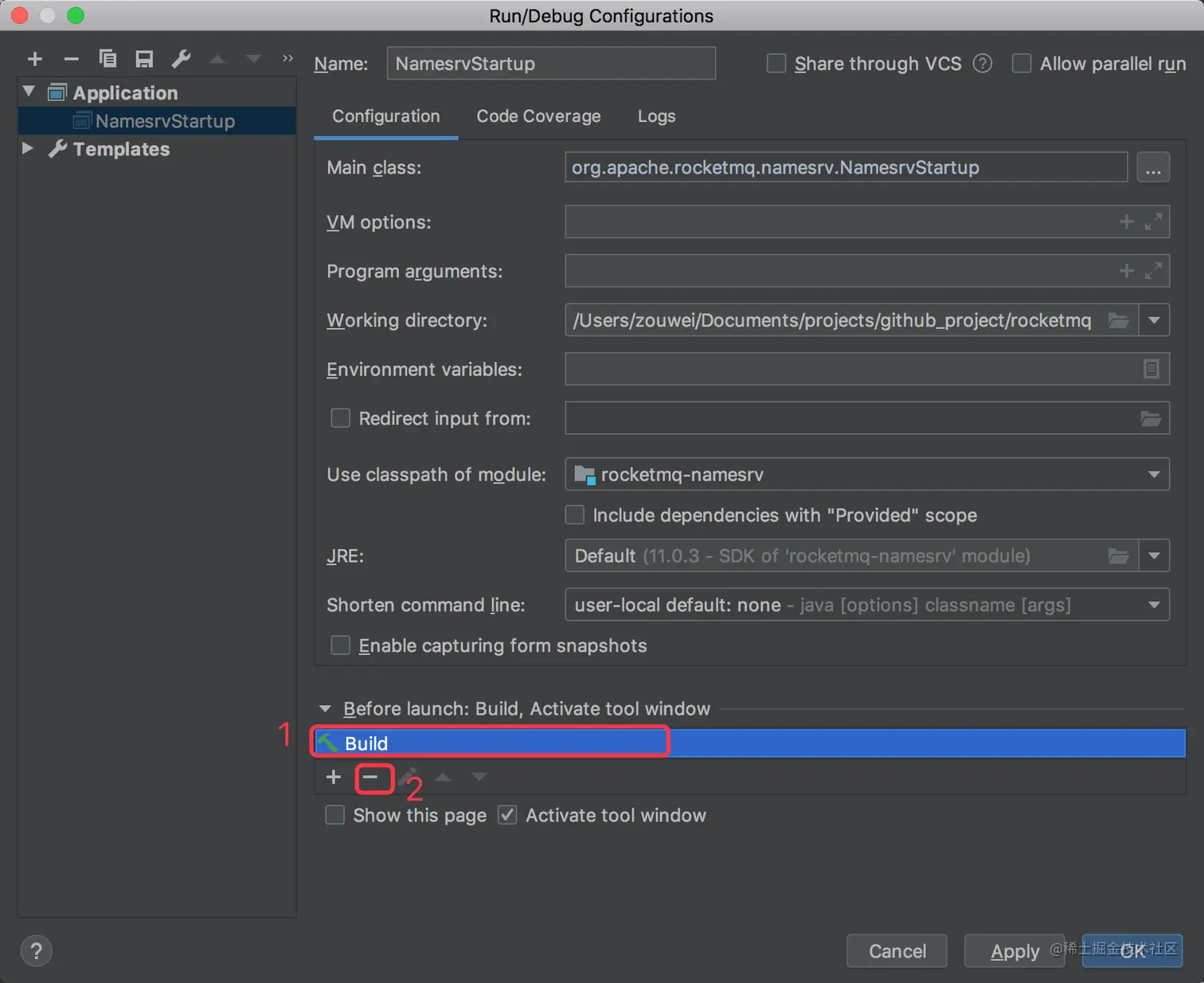1204x983 pixels.
Task: Remove the selected run configuration
Action: [x=71, y=59]
